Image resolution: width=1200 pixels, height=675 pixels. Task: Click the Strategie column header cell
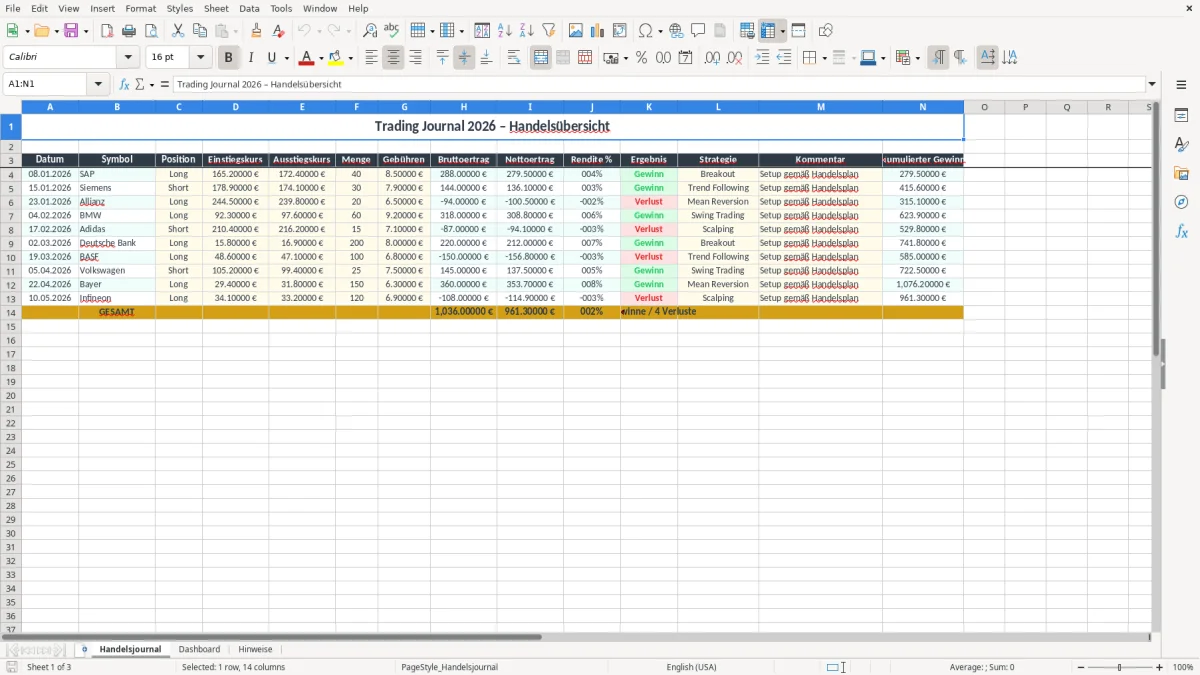pyautogui.click(x=718, y=160)
